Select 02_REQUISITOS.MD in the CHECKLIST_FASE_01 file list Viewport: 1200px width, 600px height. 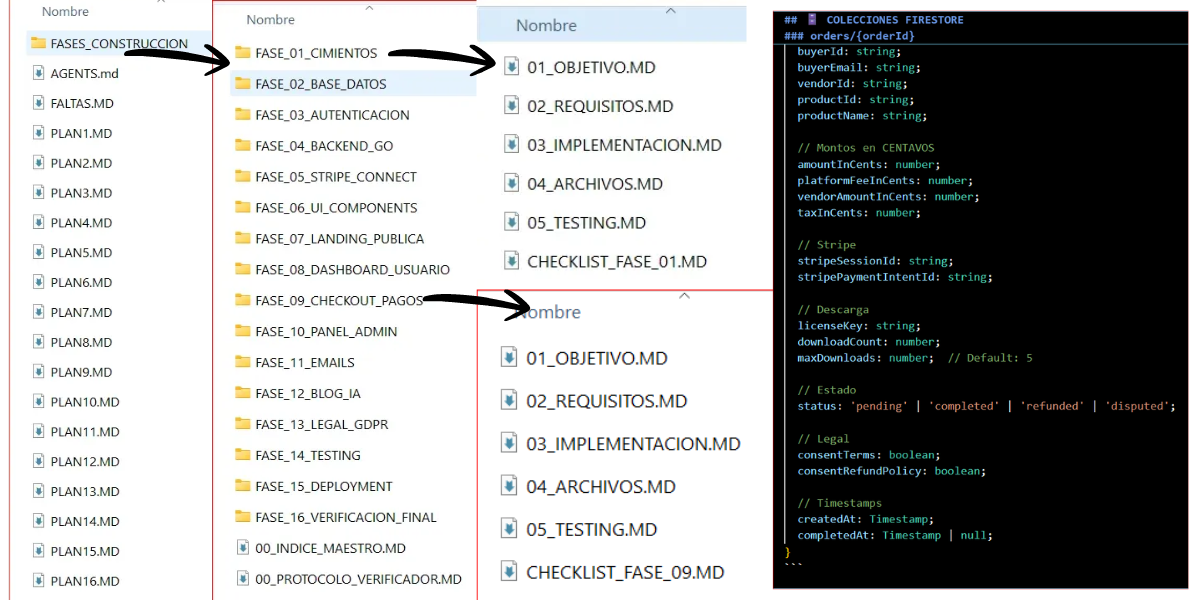[x=600, y=106]
